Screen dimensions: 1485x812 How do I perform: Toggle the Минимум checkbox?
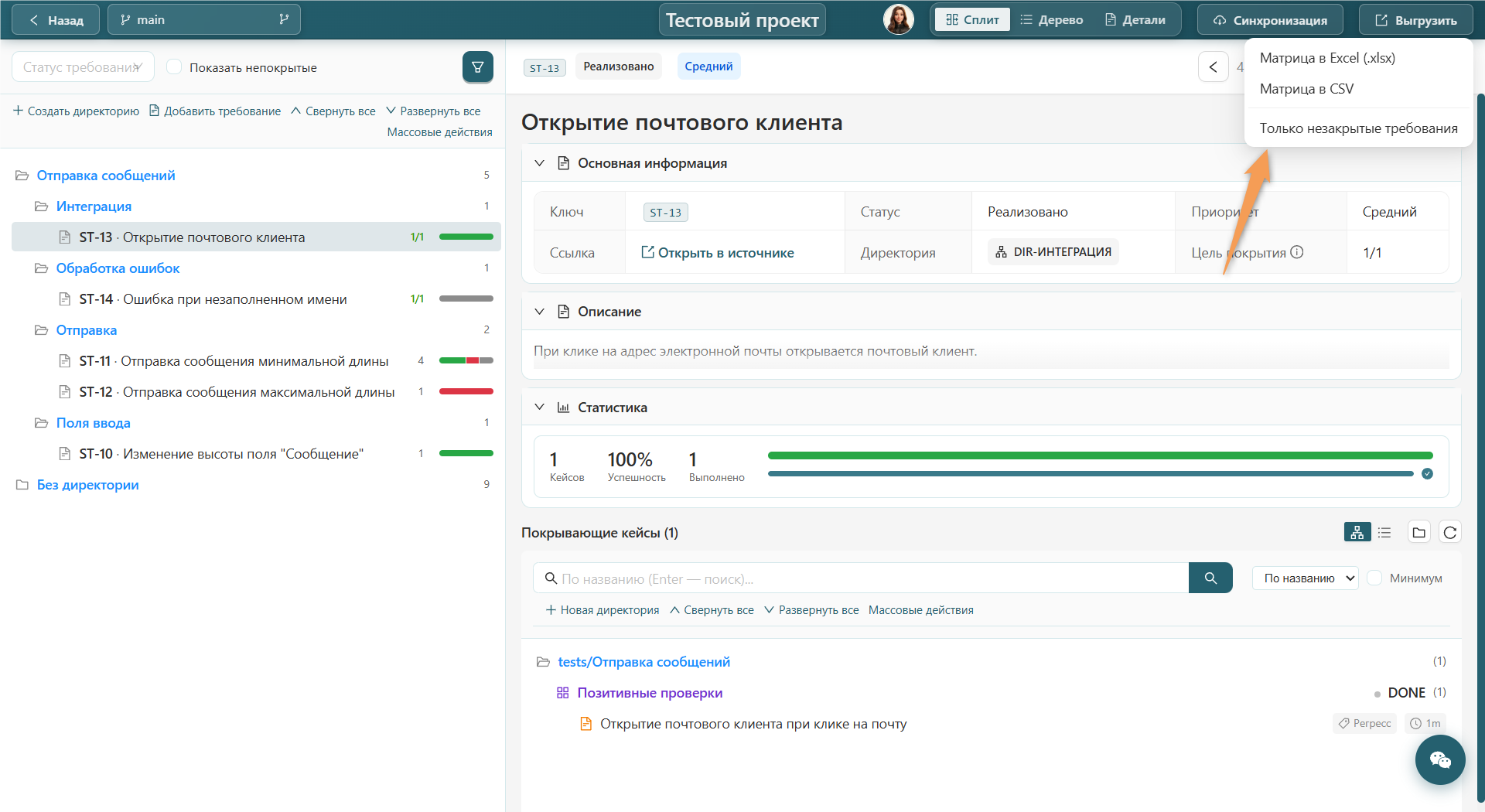[x=1374, y=578]
